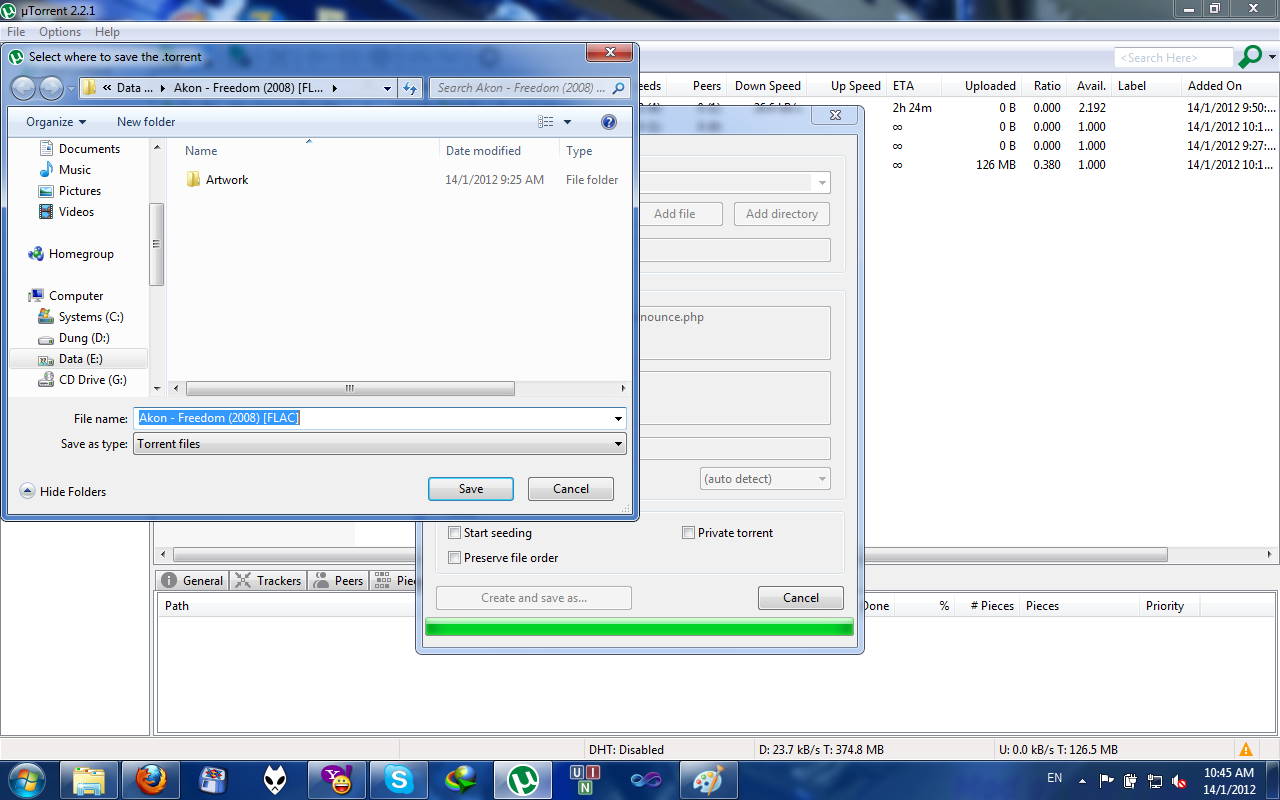Open CD Drive (G:)
The height and width of the screenshot is (800, 1280).
click(92, 380)
